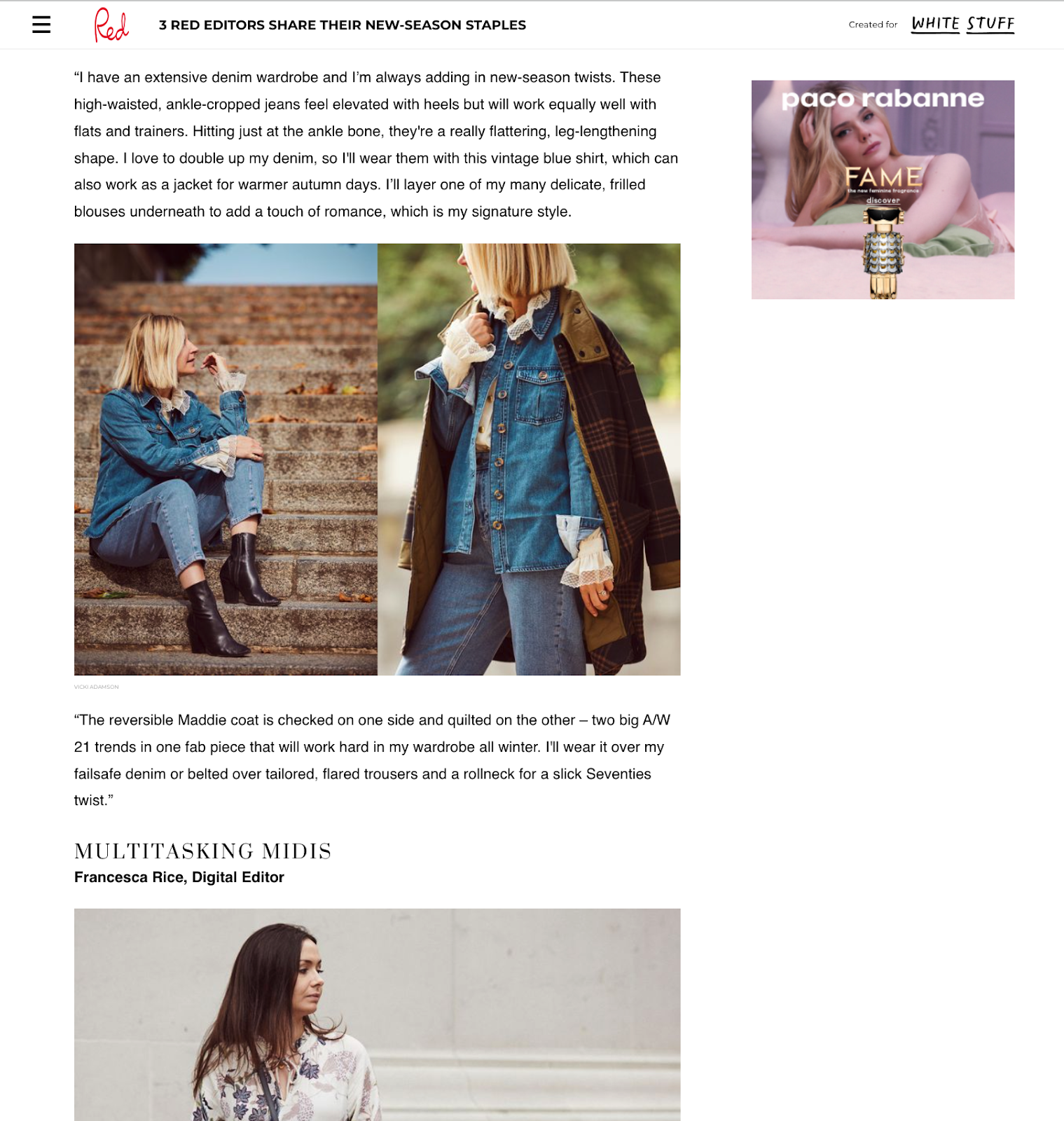Open the Paco Rabanne Fame advertisement
This screenshot has width=1064, height=1121.
tap(883, 190)
